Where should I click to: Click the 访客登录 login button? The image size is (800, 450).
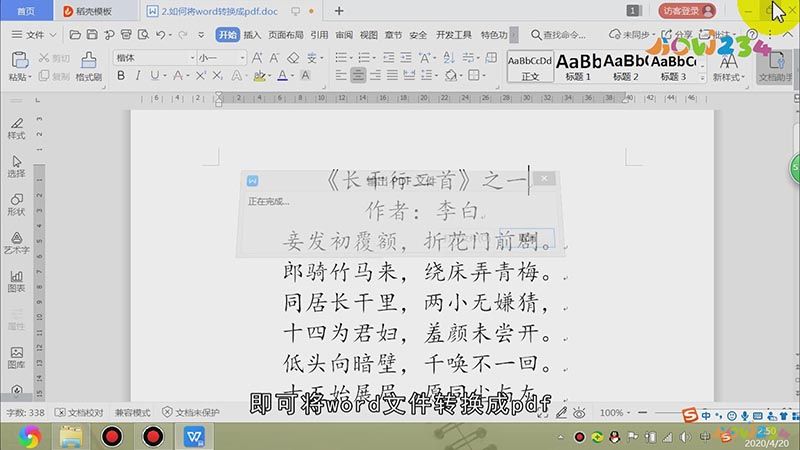[x=687, y=11]
